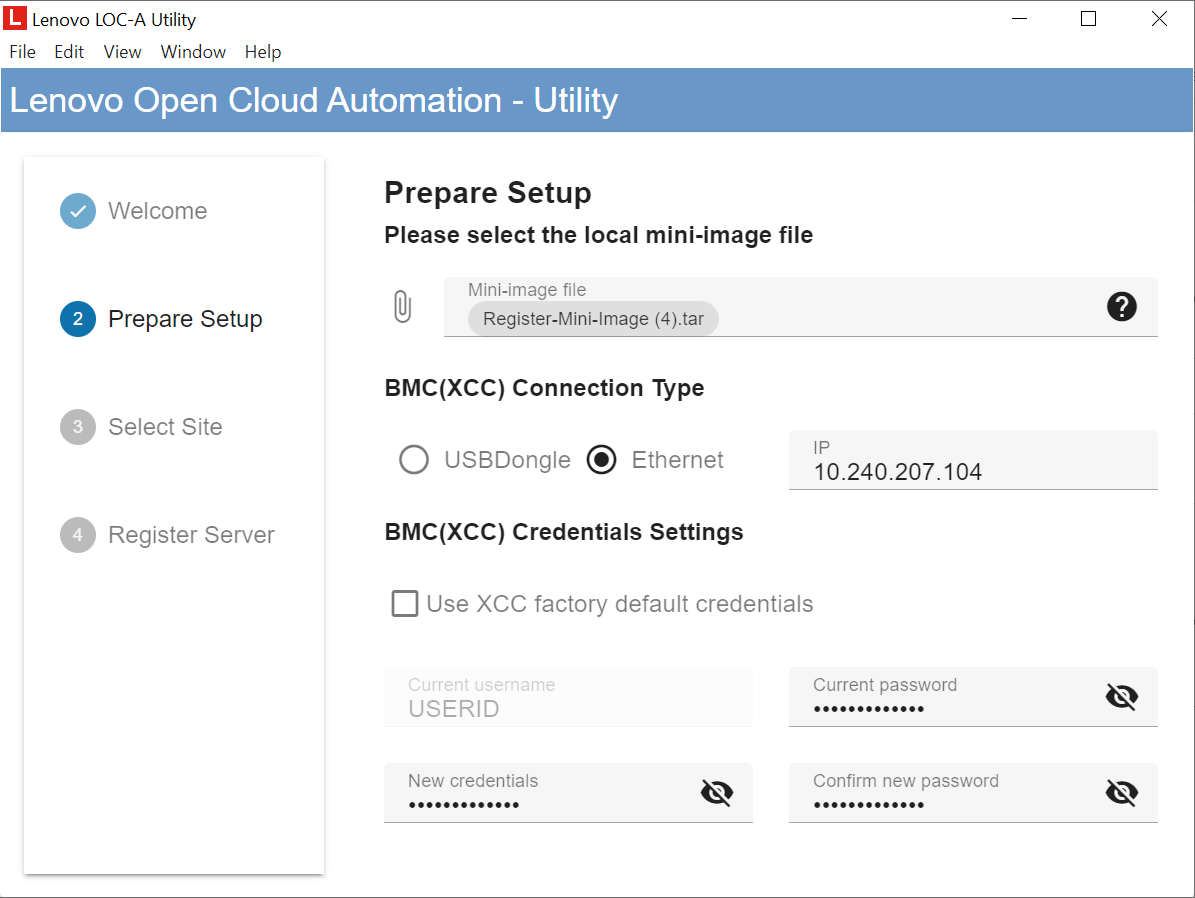Click the Register-Mini-Image (4).tar file chip
The image size is (1195, 898).
click(593, 319)
